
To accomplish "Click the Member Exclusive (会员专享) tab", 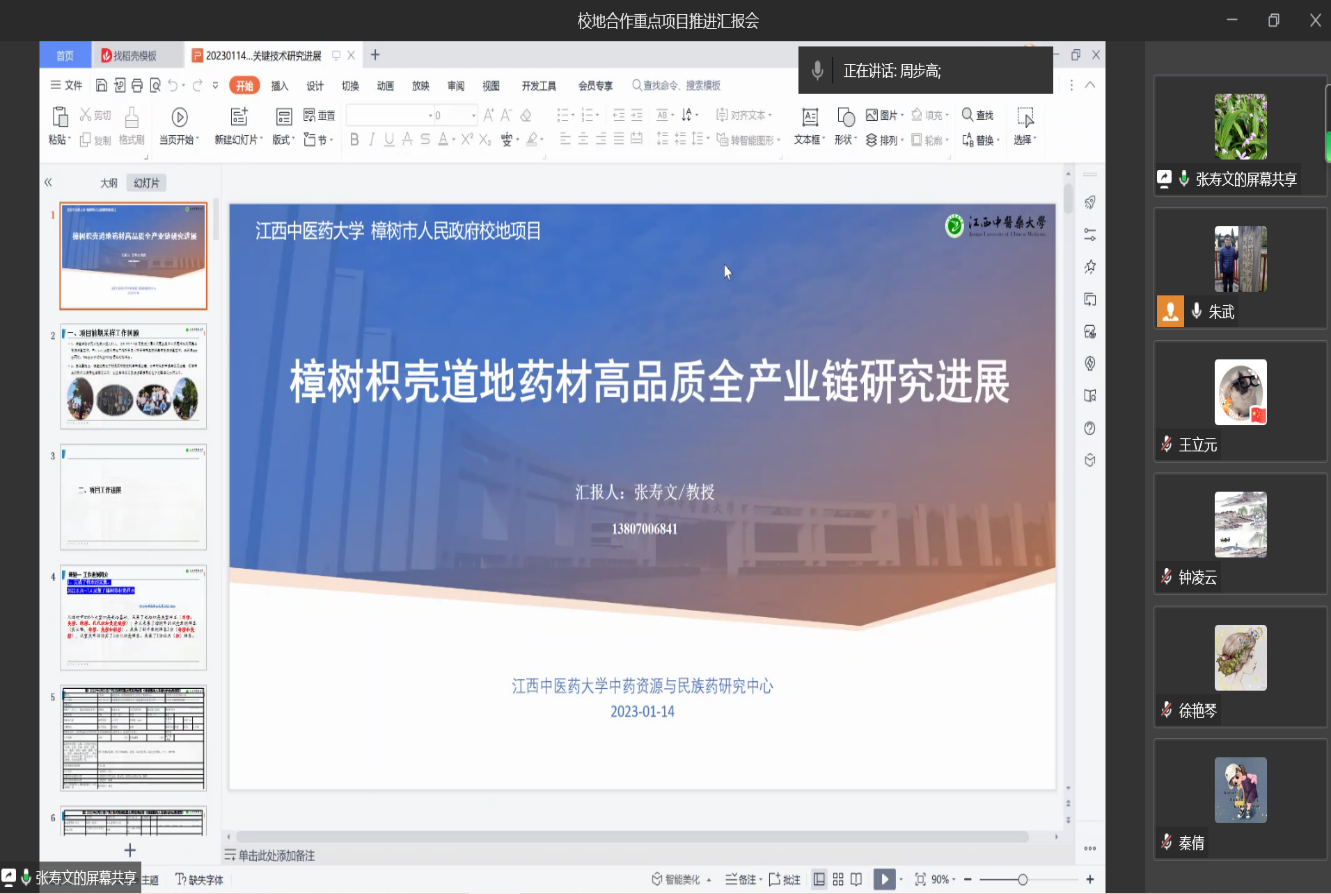I will pyautogui.click(x=596, y=86).
